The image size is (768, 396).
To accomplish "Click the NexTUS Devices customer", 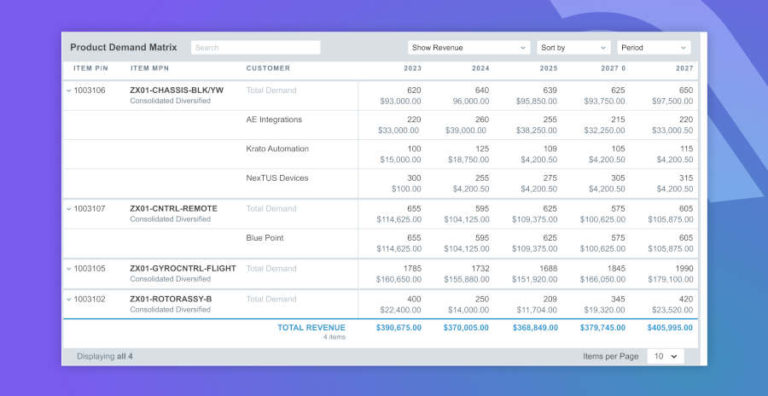I will point(277,178).
